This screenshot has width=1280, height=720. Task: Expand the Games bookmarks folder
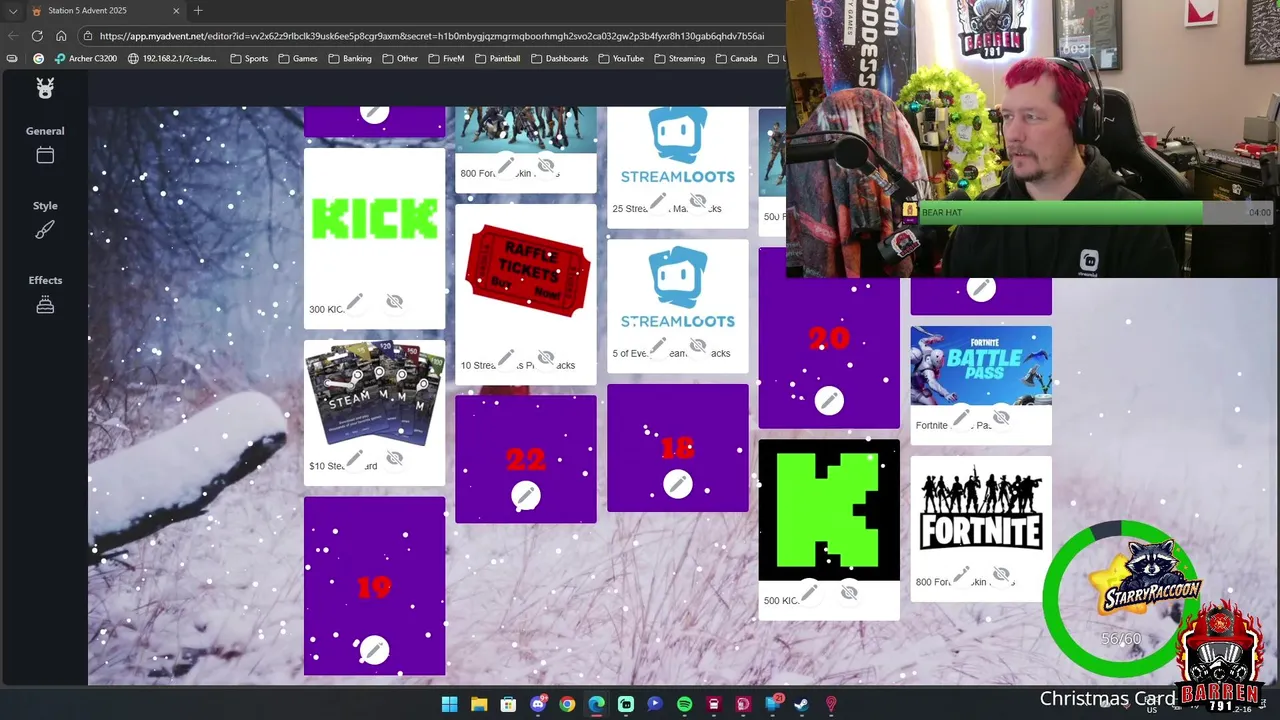tap(298, 59)
